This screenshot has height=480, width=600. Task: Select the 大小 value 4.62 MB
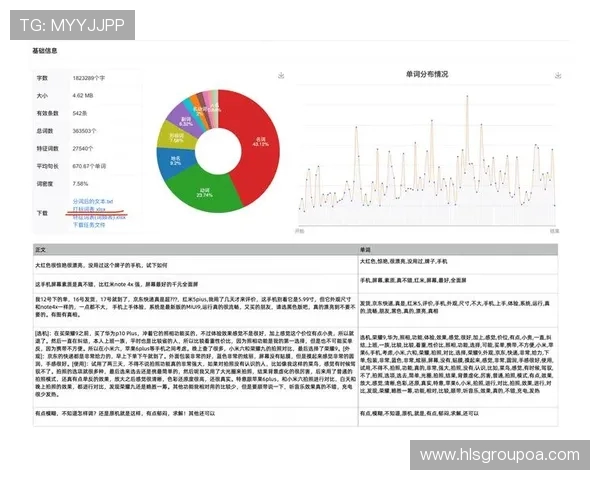pyautogui.click(x=83, y=96)
